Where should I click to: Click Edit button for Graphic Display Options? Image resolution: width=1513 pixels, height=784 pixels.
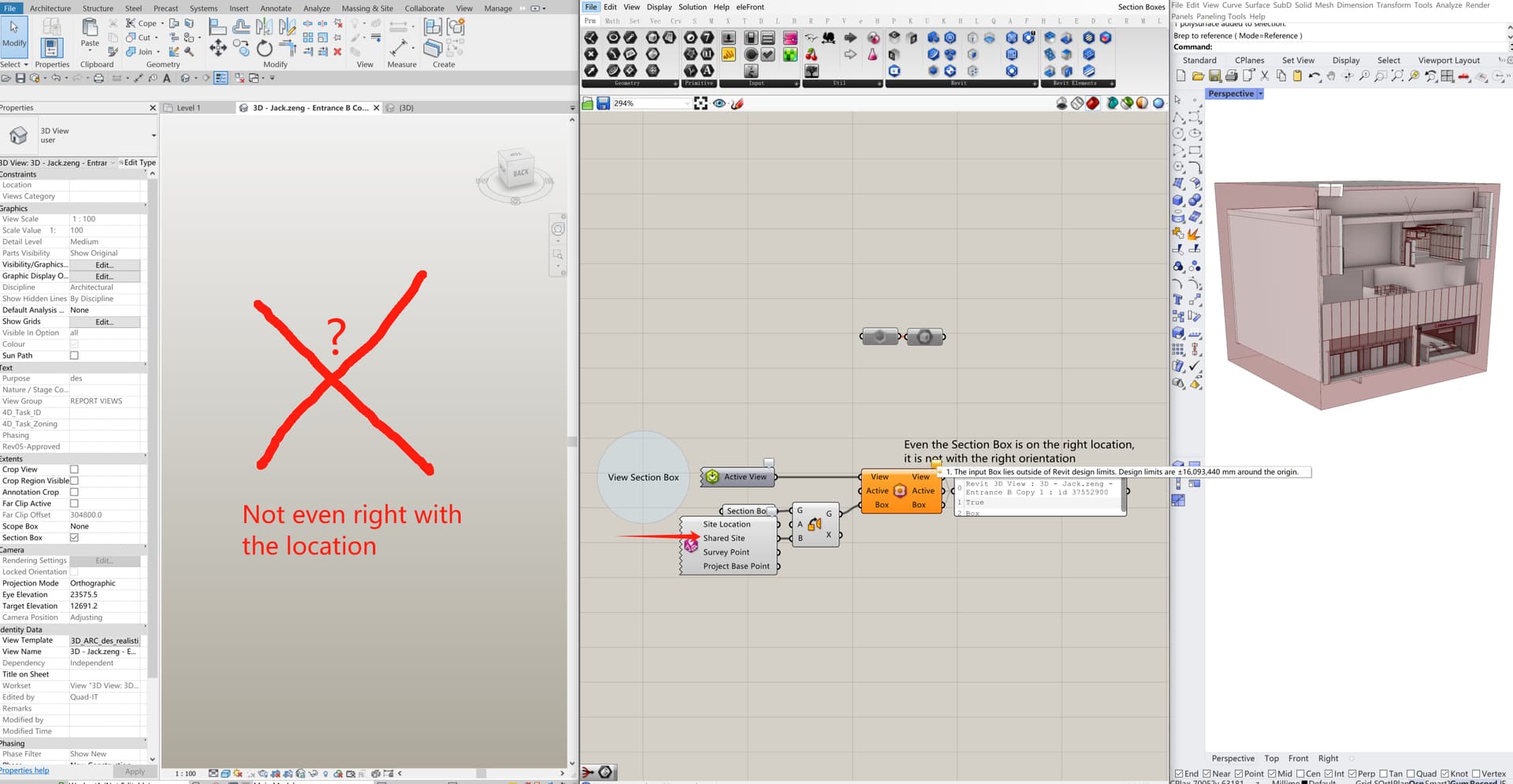tap(105, 277)
